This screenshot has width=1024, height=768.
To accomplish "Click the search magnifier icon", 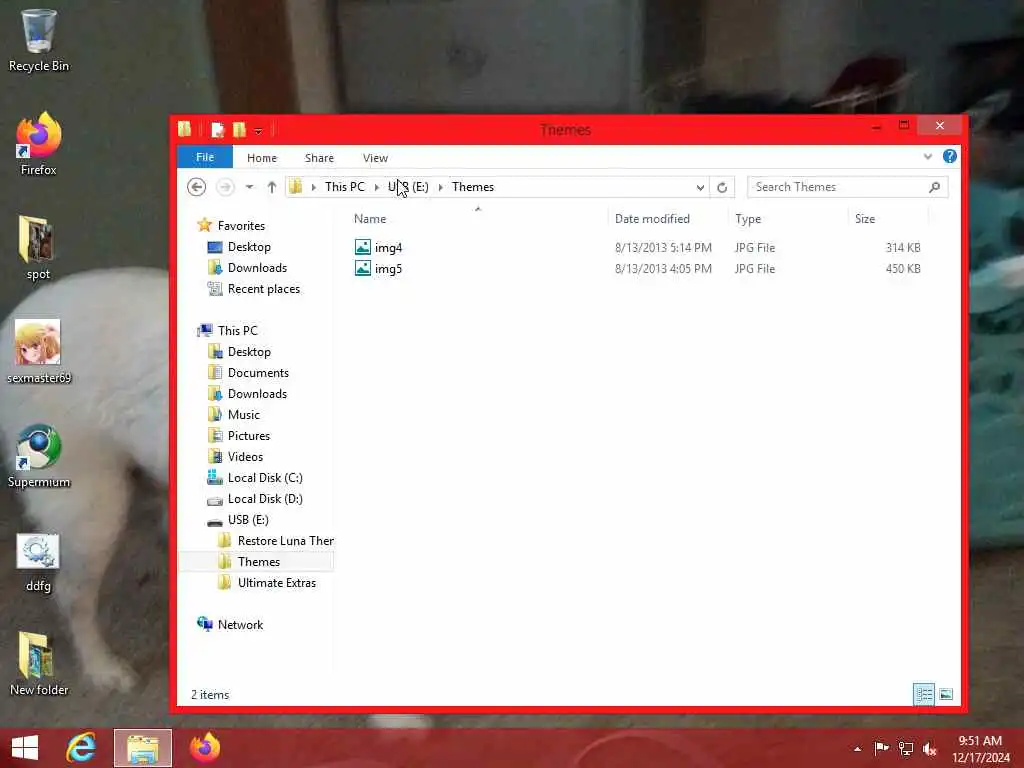I will pos(935,187).
